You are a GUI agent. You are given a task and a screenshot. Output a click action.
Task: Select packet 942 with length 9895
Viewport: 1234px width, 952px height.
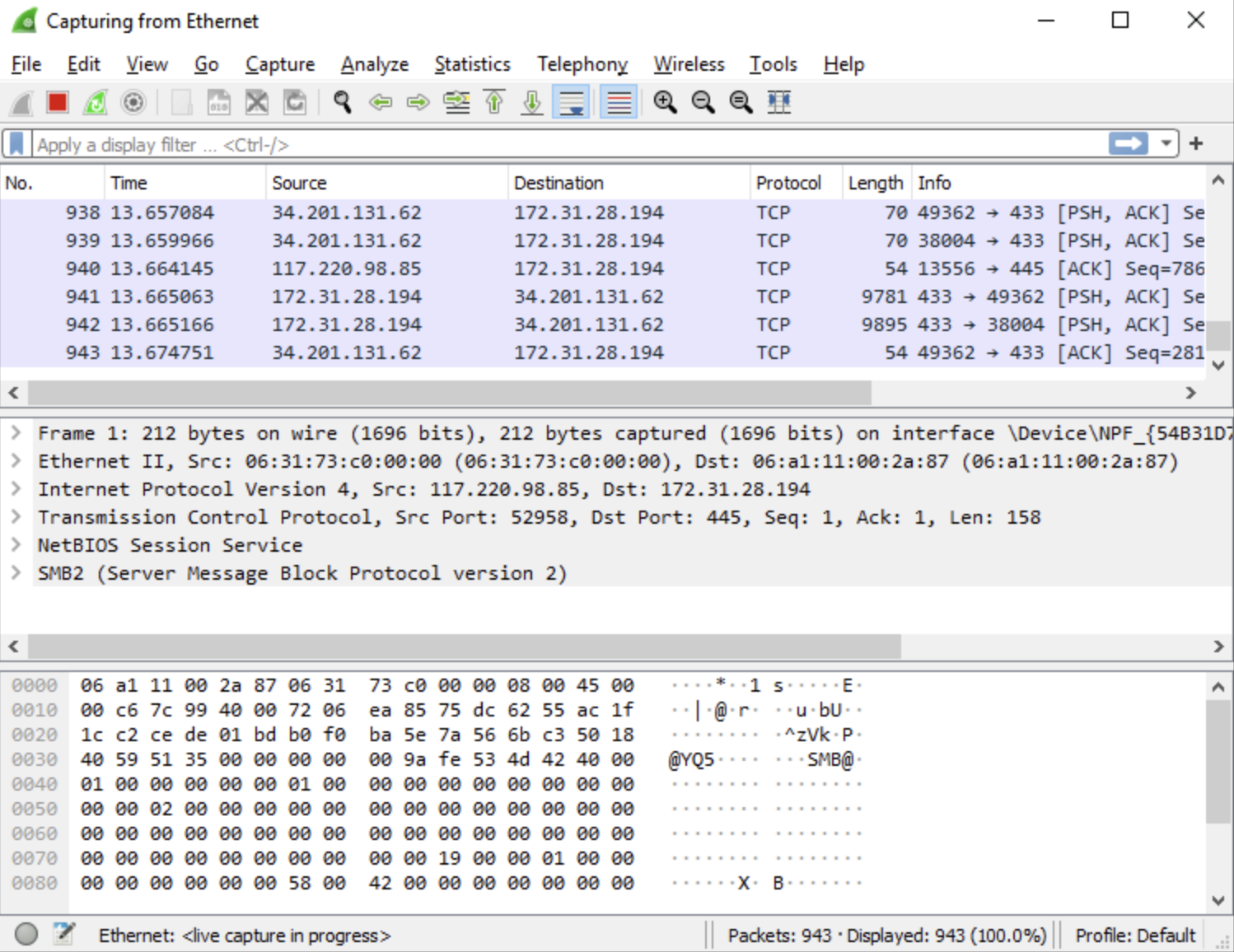click(x=602, y=324)
